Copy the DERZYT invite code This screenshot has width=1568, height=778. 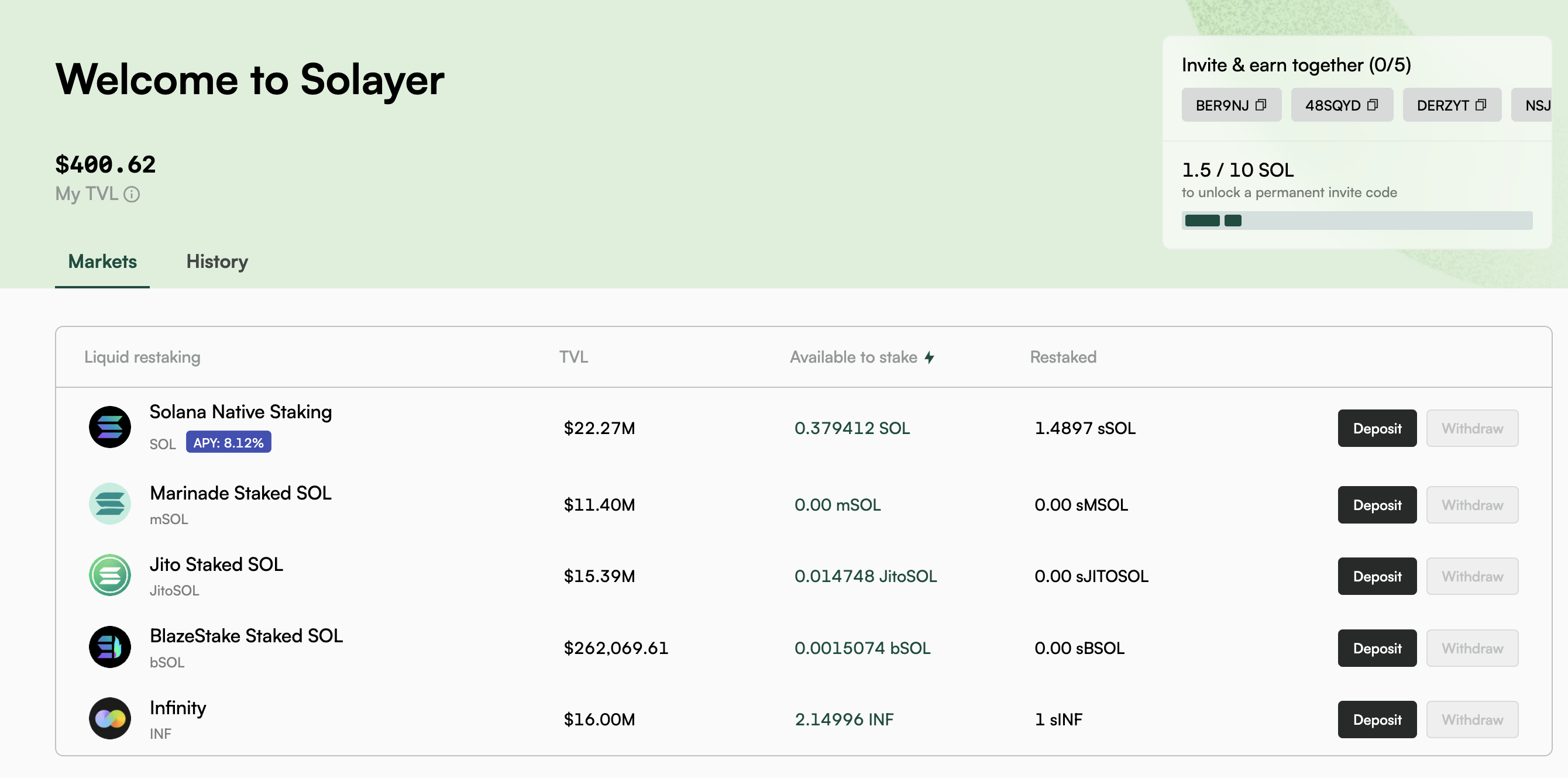coord(1480,105)
